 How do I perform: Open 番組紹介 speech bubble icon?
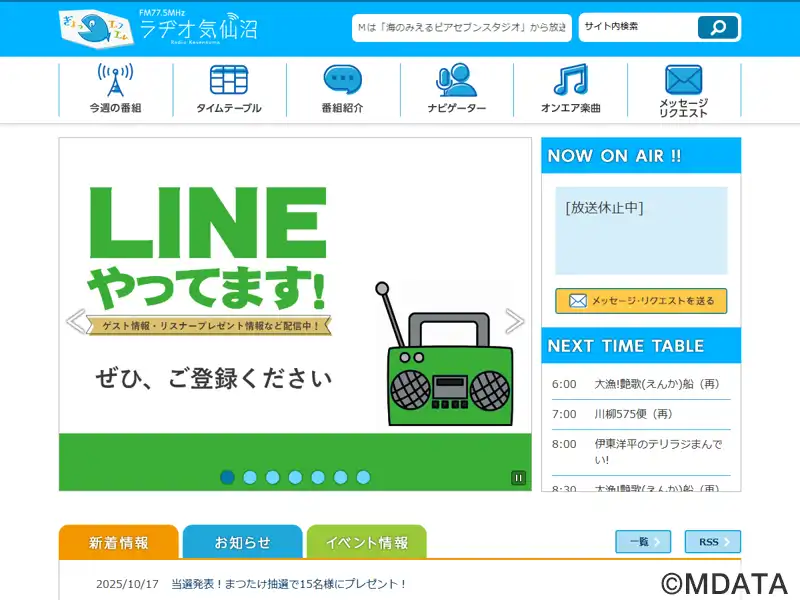[x=342, y=80]
